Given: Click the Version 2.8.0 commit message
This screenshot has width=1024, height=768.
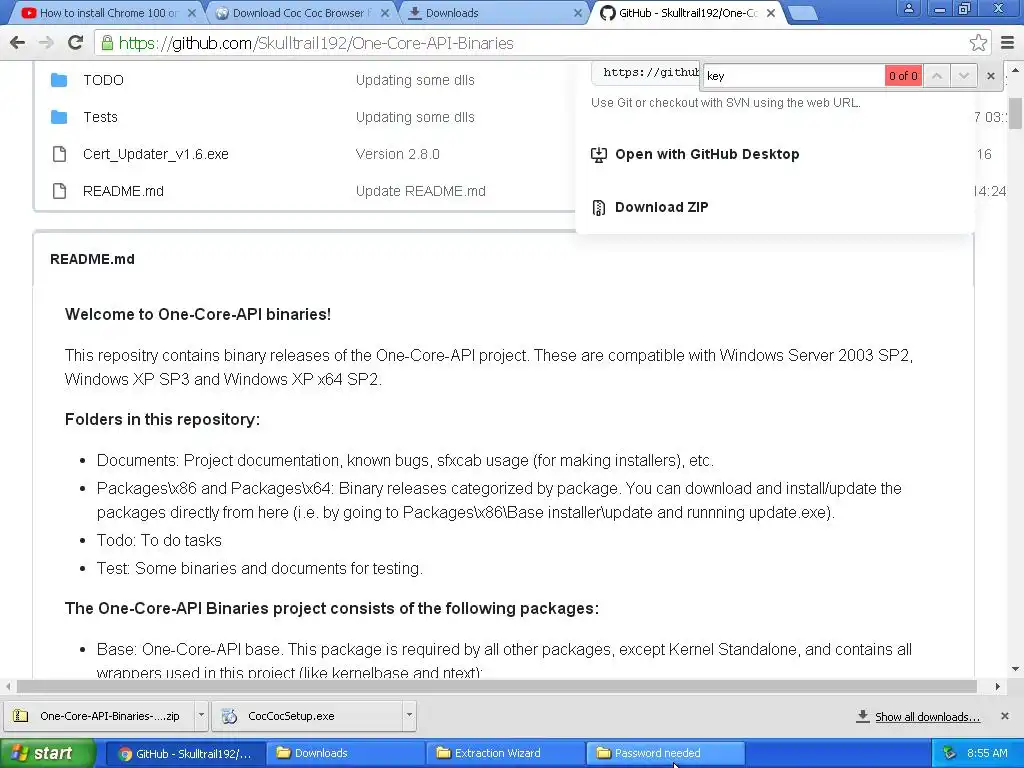Looking at the screenshot, I should 398,154.
